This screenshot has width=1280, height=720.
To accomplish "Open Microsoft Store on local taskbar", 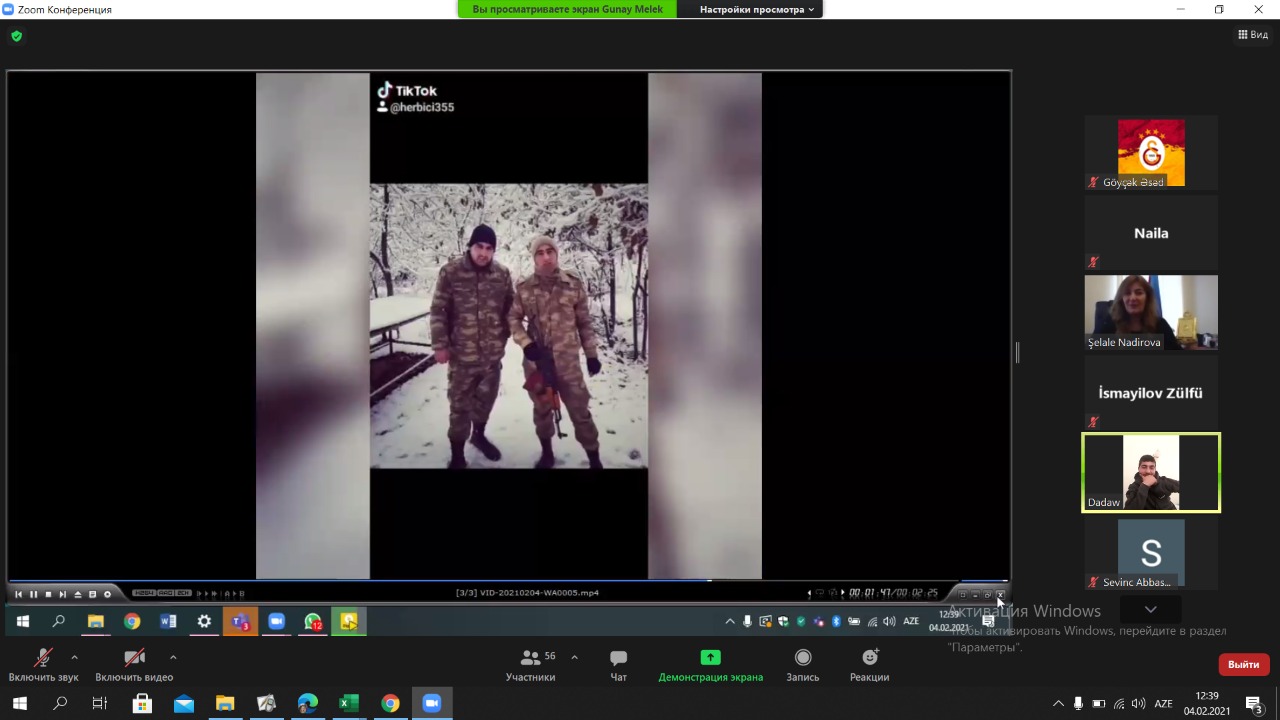I will [x=142, y=703].
